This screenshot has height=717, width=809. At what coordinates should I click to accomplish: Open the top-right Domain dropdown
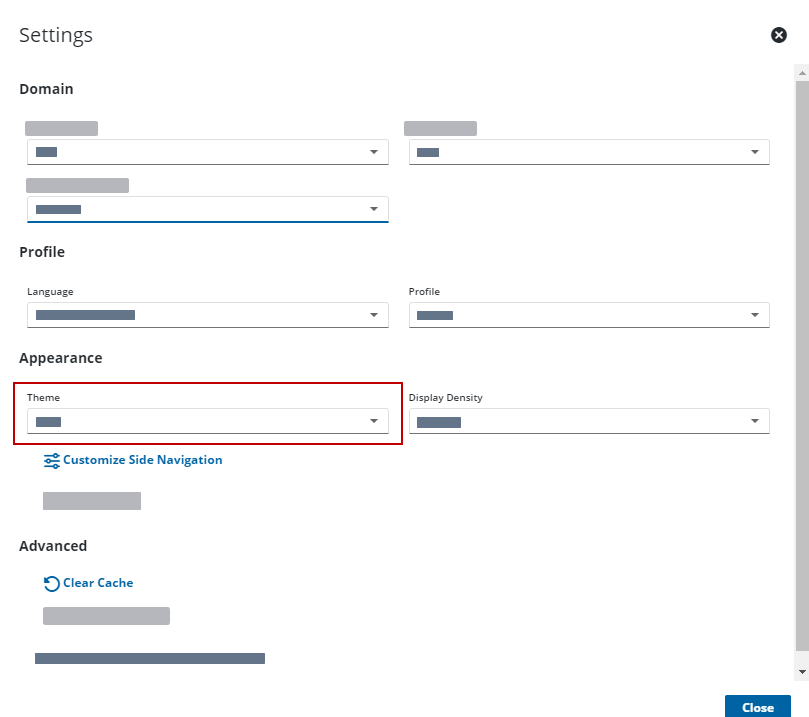tap(589, 152)
